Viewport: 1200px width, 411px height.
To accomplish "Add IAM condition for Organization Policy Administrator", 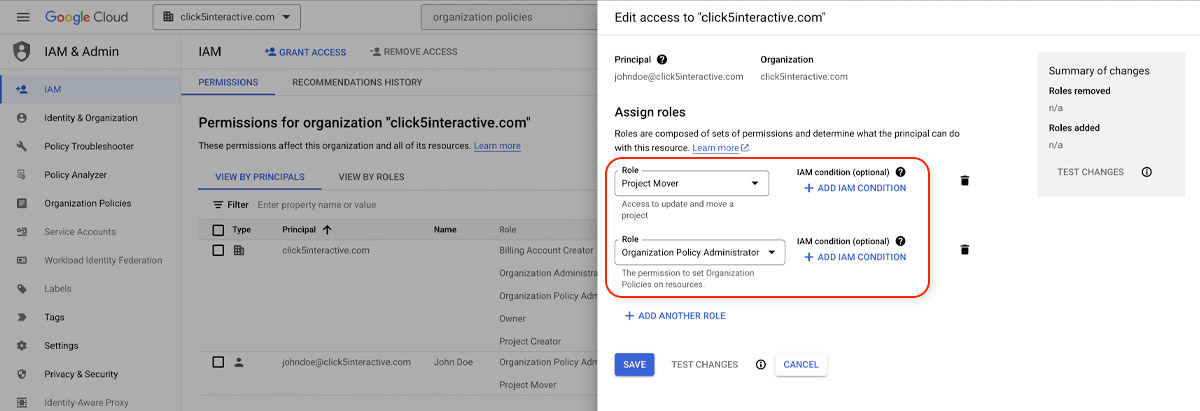I will [x=855, y=257].
